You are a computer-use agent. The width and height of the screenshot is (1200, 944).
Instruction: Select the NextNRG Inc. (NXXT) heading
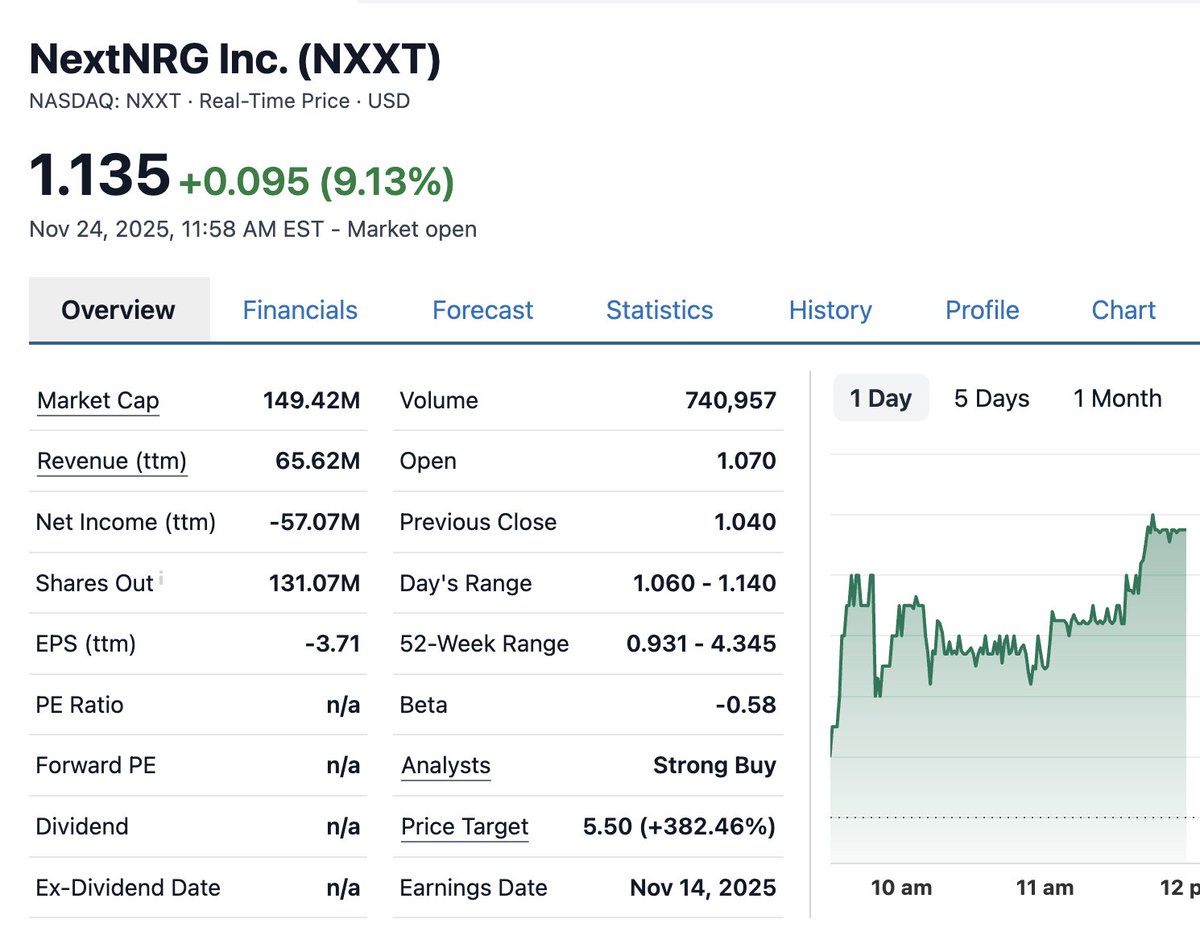(235, 60)
